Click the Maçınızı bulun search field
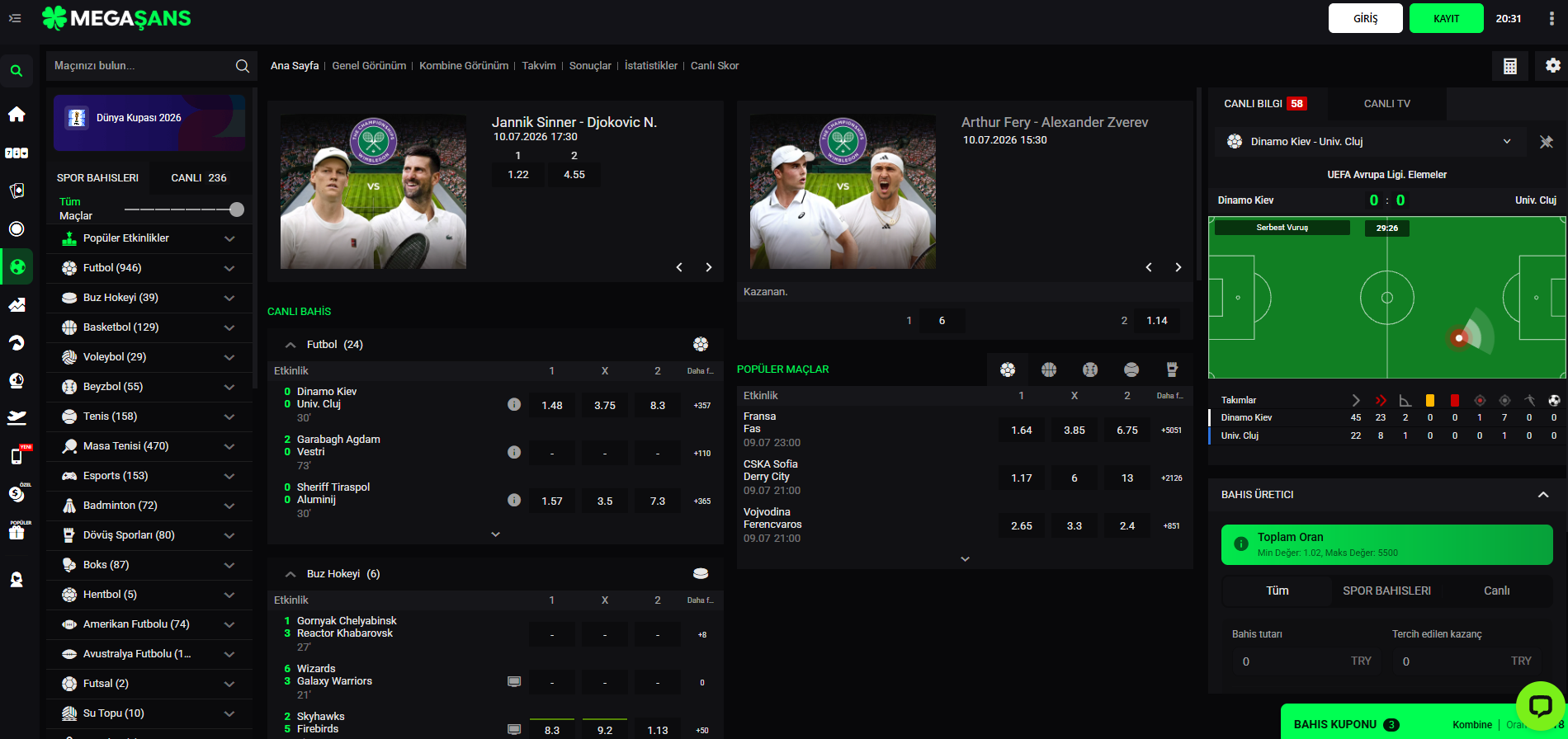 point(140,66)
